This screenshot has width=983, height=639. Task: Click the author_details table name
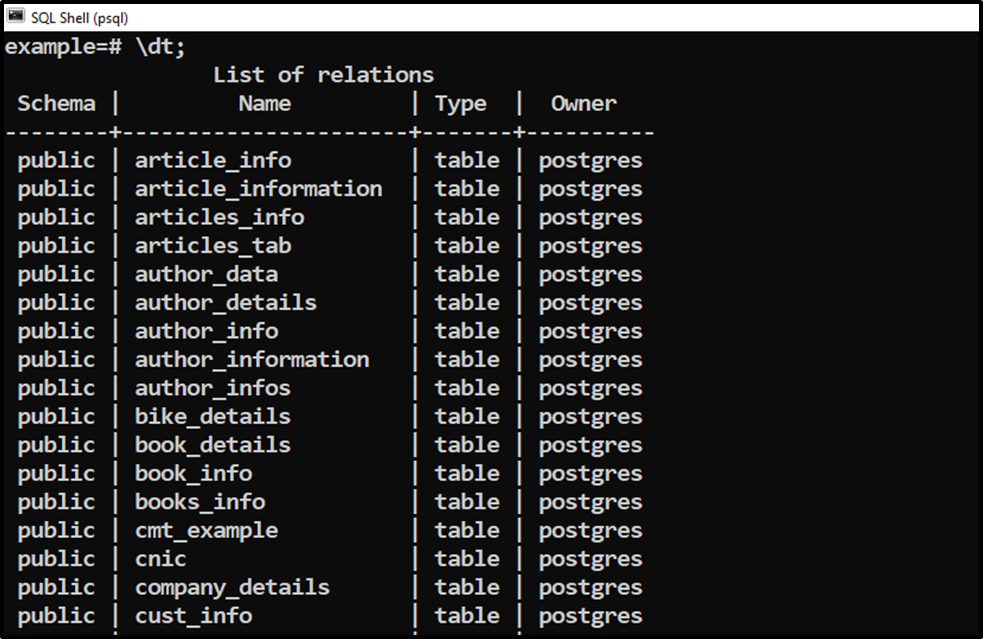(x=226, y=303)
